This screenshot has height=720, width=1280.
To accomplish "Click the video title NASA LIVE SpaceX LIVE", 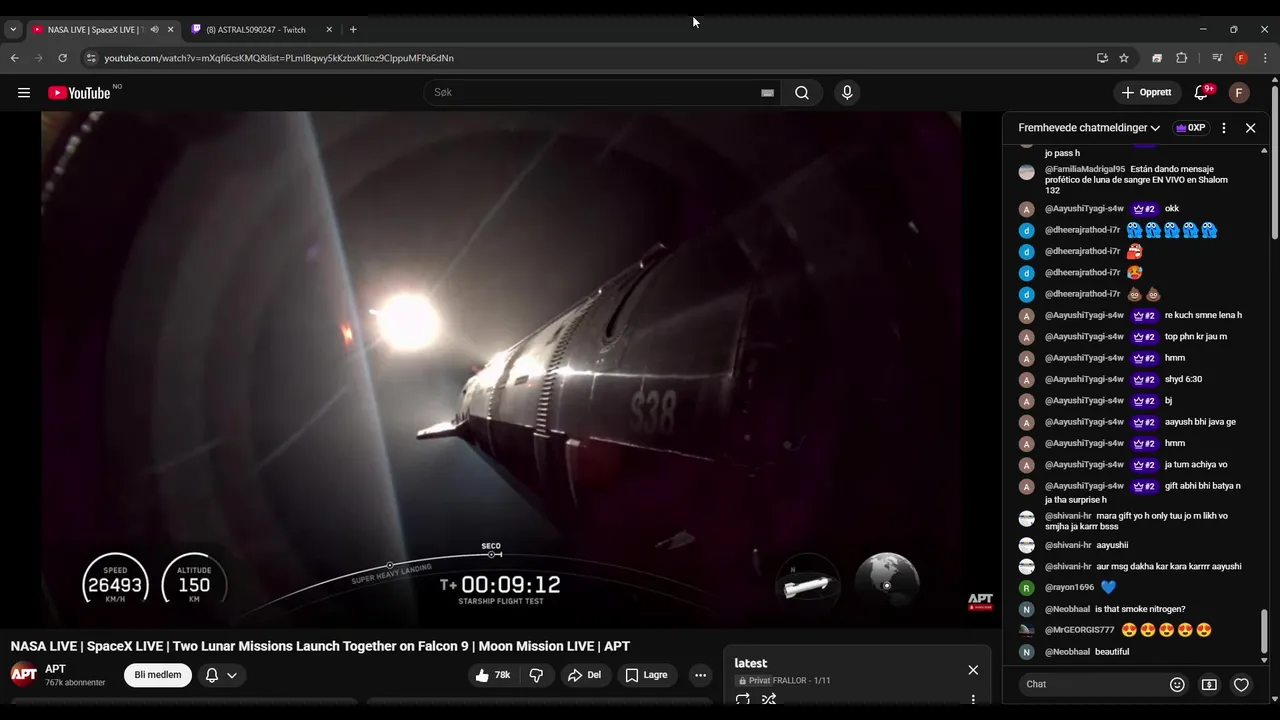I will click(320, 646).
